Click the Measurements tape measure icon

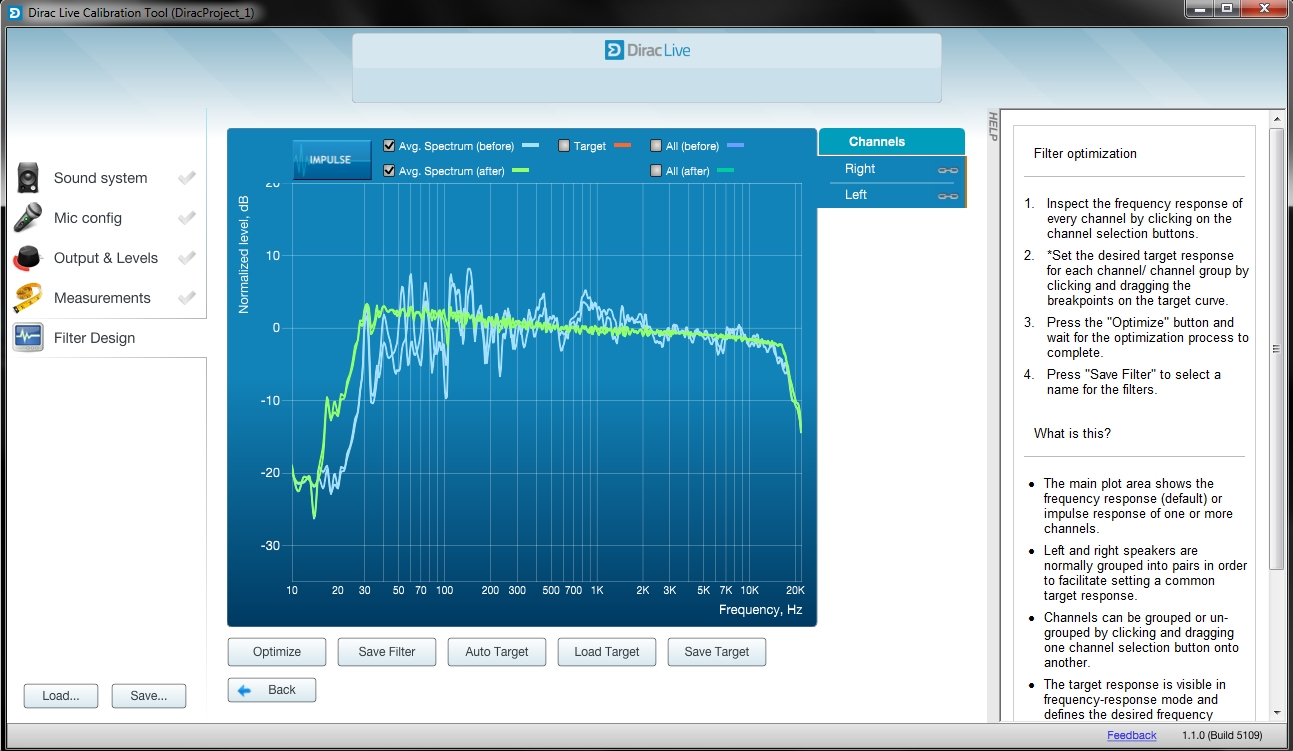coord(28,297)
